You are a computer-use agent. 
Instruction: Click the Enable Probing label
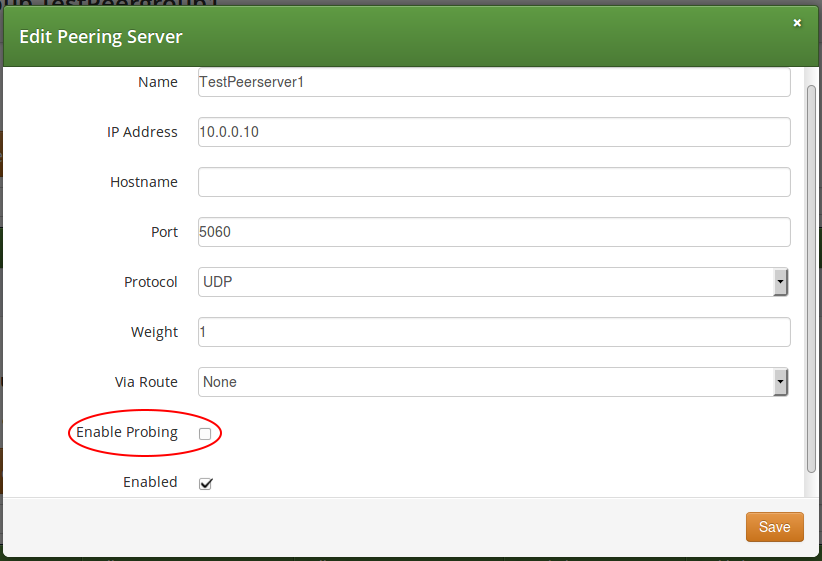click(x=127, y=433)
